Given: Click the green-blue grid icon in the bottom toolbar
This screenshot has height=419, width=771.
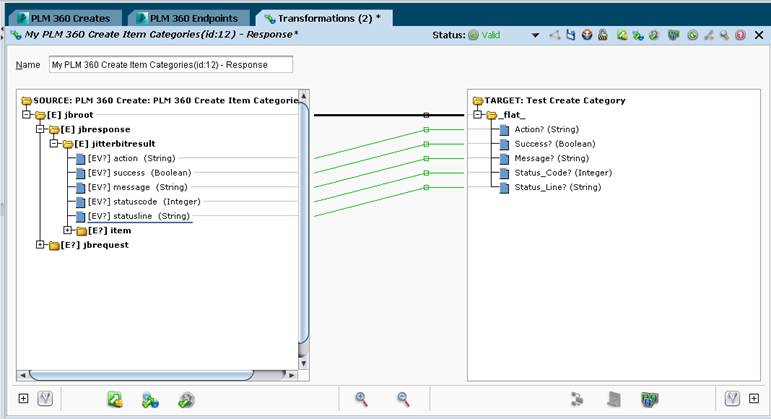Looking at the screenshot, I should [x=650, y=399].
